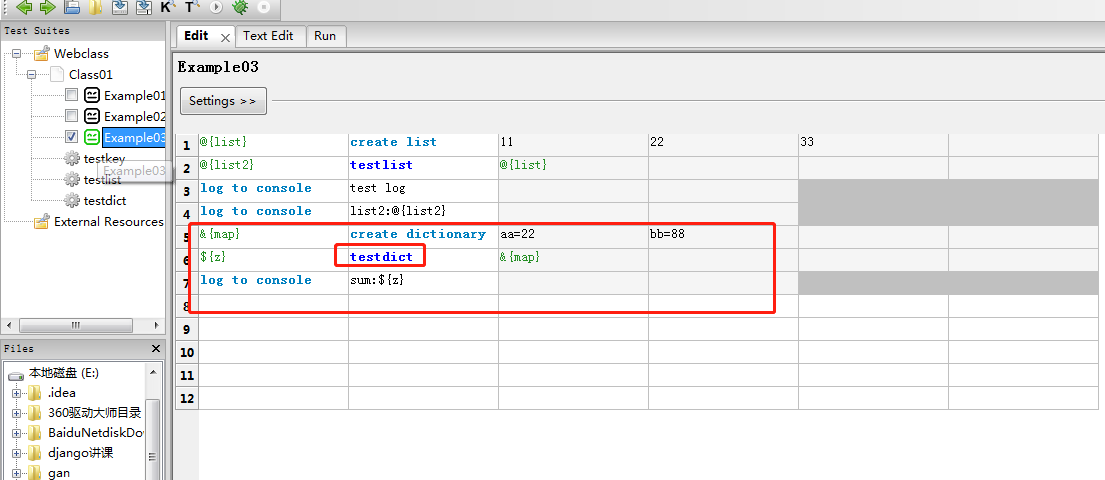The image size is (1105, 480).
Task: Click the '@{list2}' cell in row 2
Action: coord(273,166)
